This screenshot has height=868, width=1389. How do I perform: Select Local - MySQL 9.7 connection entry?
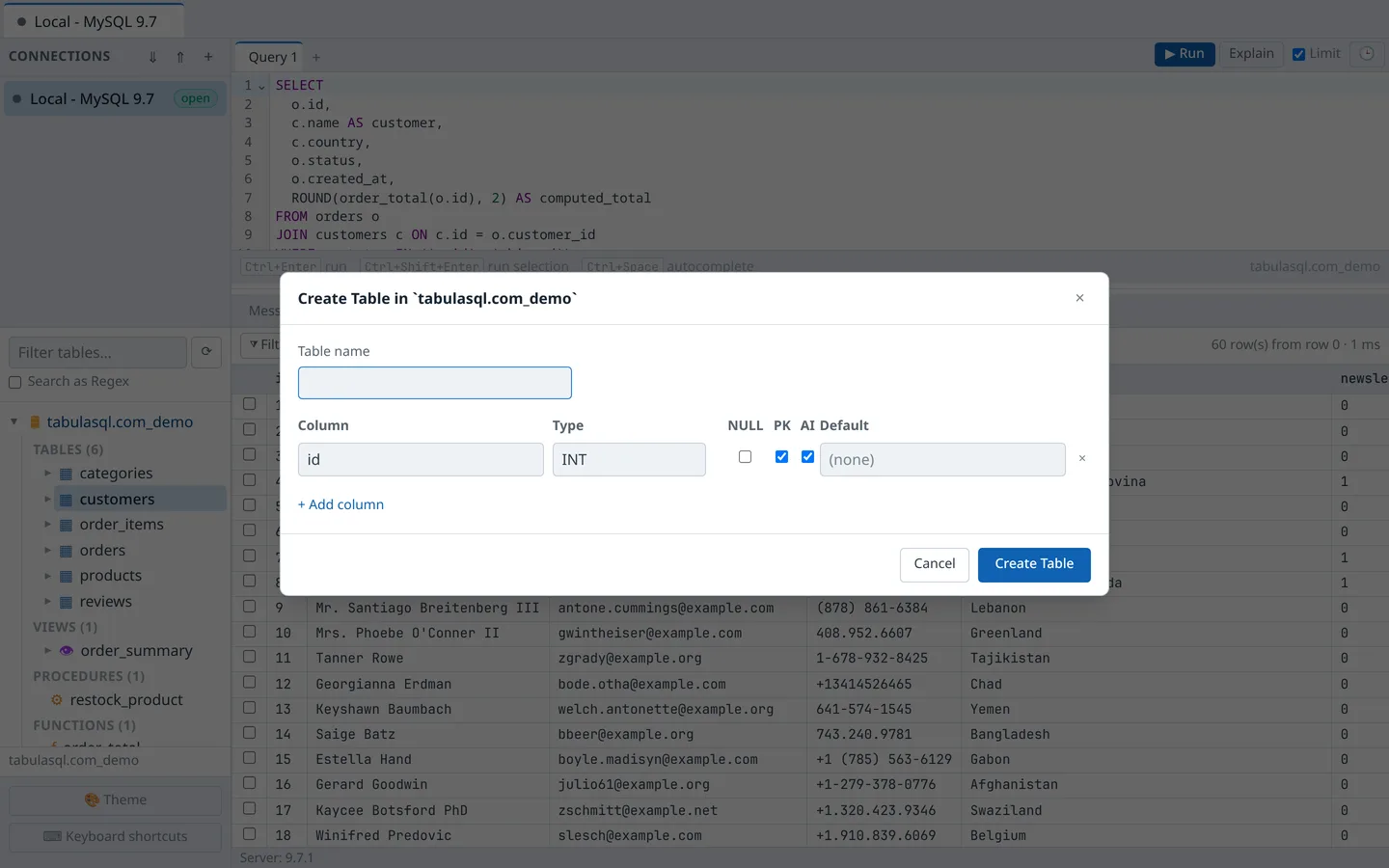115,98
